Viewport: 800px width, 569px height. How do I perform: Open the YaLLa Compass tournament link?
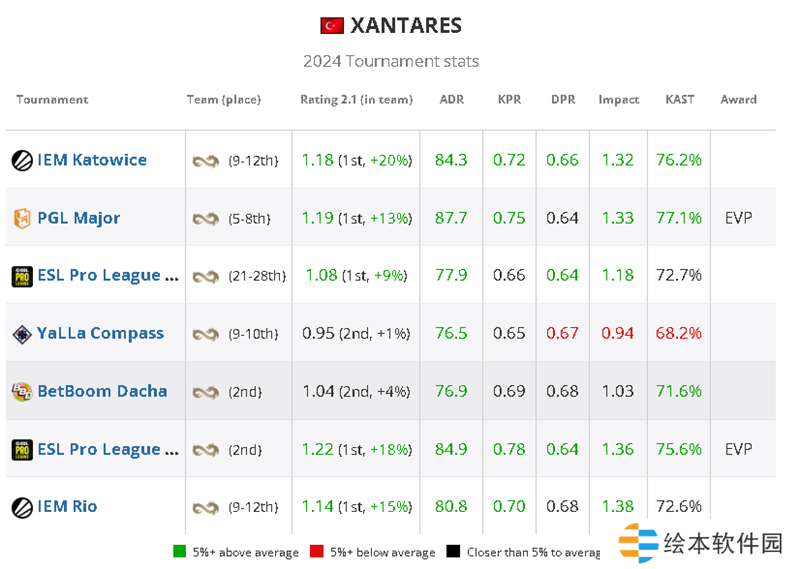[x=100, y=334]
